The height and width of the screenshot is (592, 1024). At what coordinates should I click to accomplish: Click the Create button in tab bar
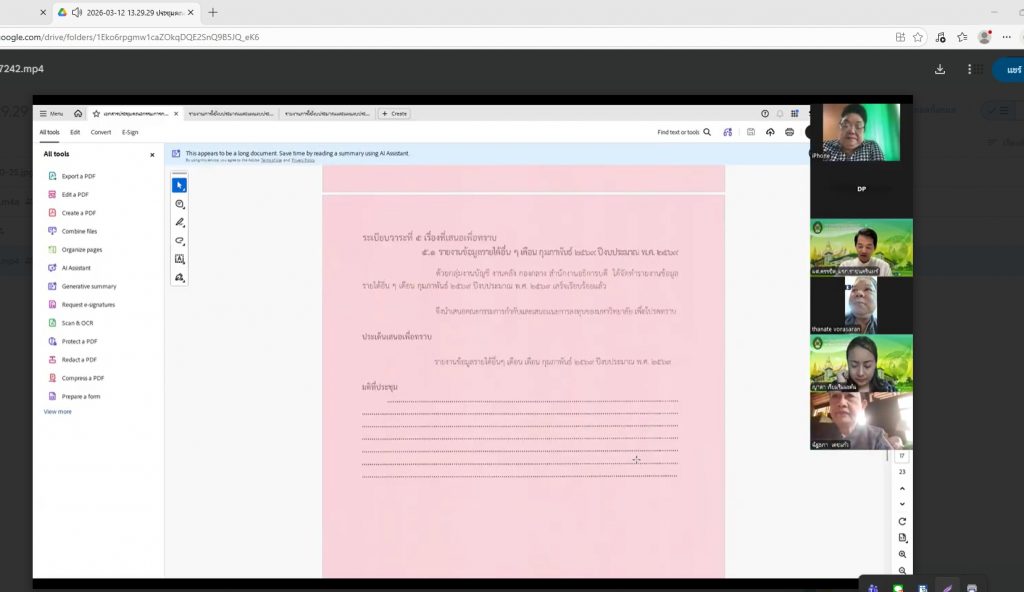[394, 114]
